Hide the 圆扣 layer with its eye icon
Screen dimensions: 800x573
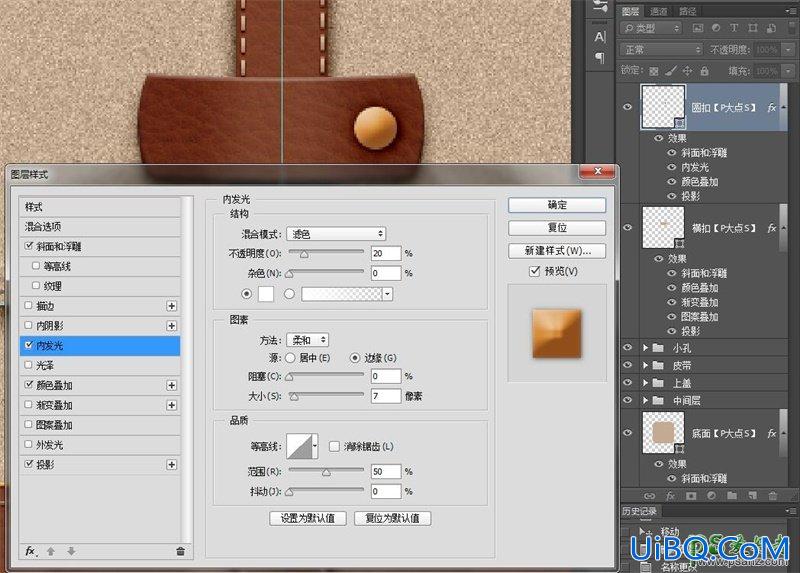(x=628, y=107)
